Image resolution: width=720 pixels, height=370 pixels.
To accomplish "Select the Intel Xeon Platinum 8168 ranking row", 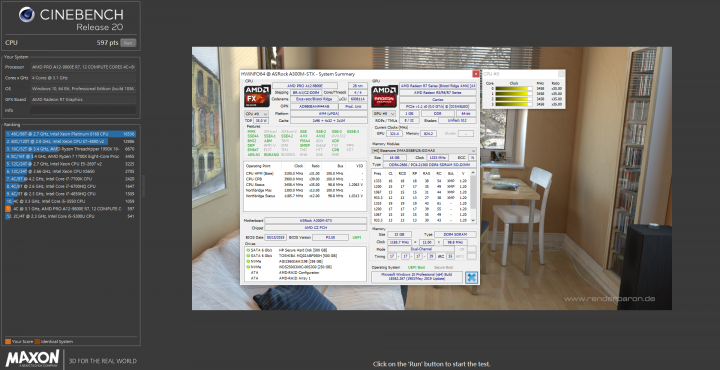I will tap(70, 134).
